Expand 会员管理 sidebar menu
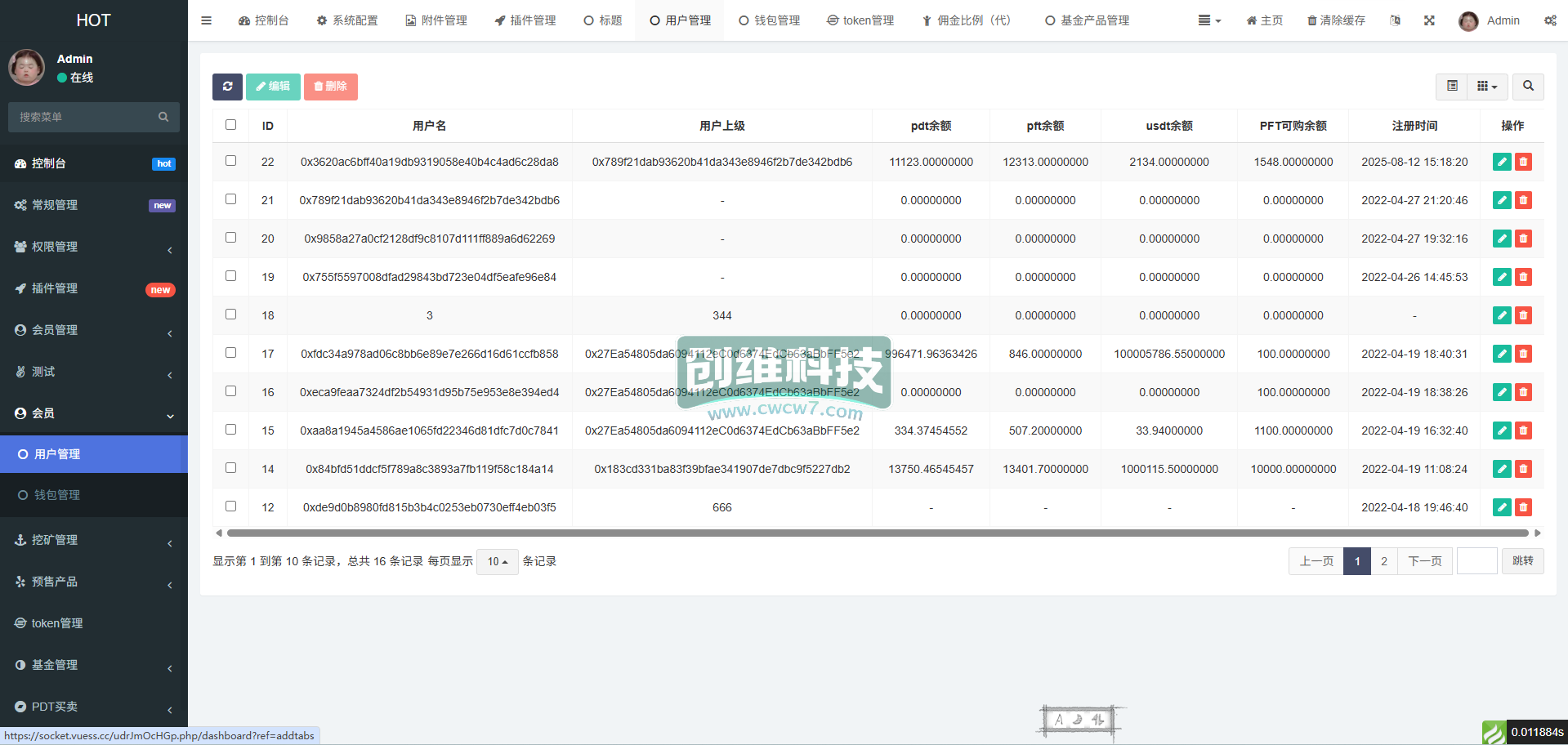This screenshot has width=1568, height=745. (x=94, y=330)
